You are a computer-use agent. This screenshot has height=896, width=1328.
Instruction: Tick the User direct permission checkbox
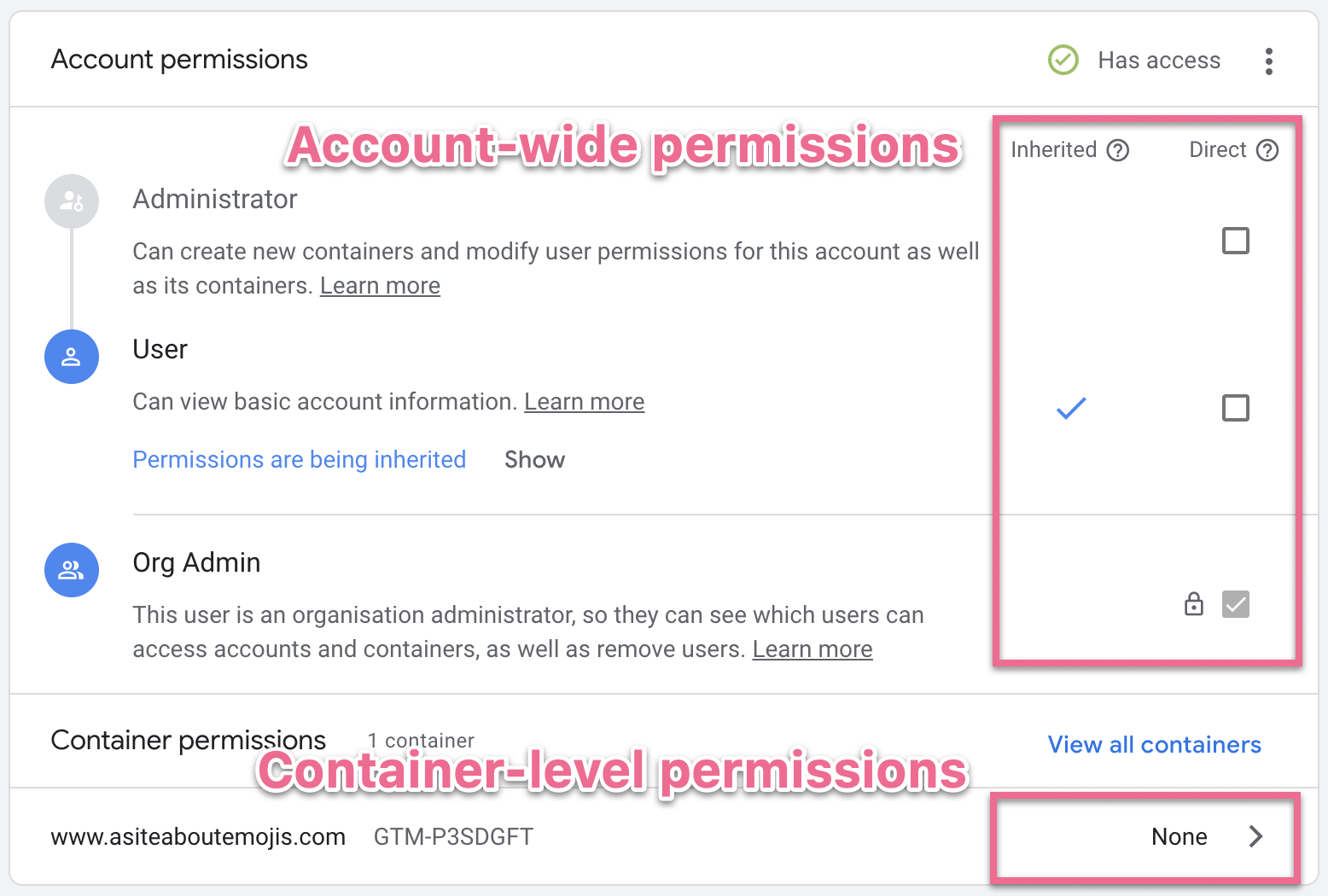[1235, 408]
